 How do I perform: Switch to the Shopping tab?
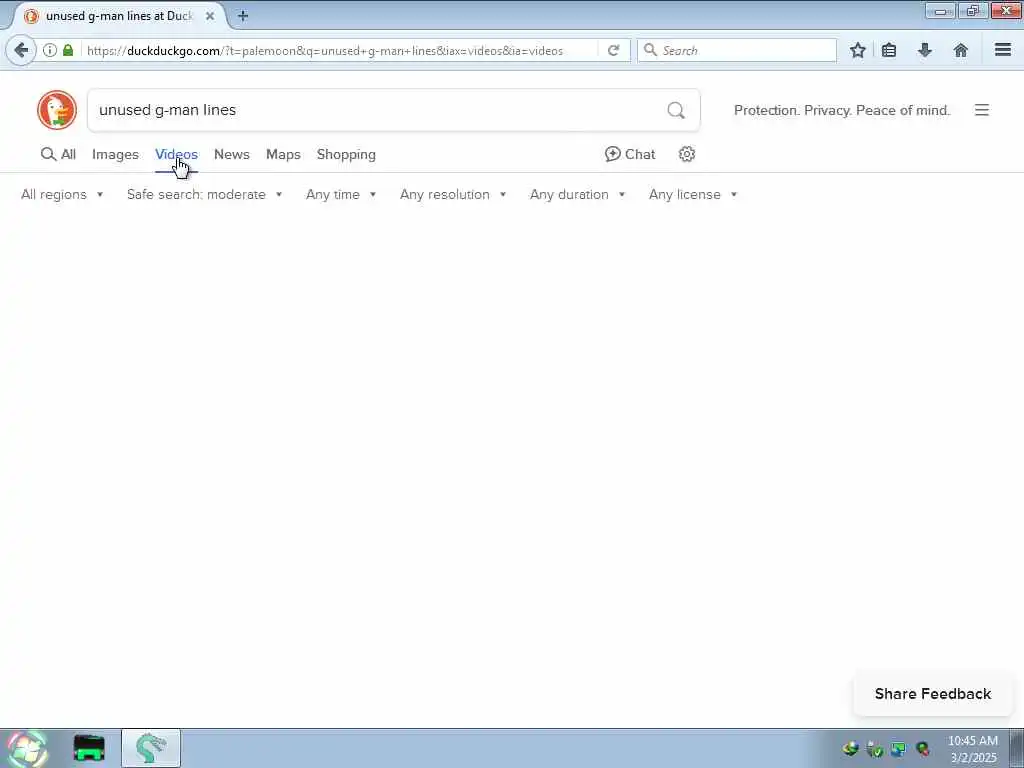point(346,155)
